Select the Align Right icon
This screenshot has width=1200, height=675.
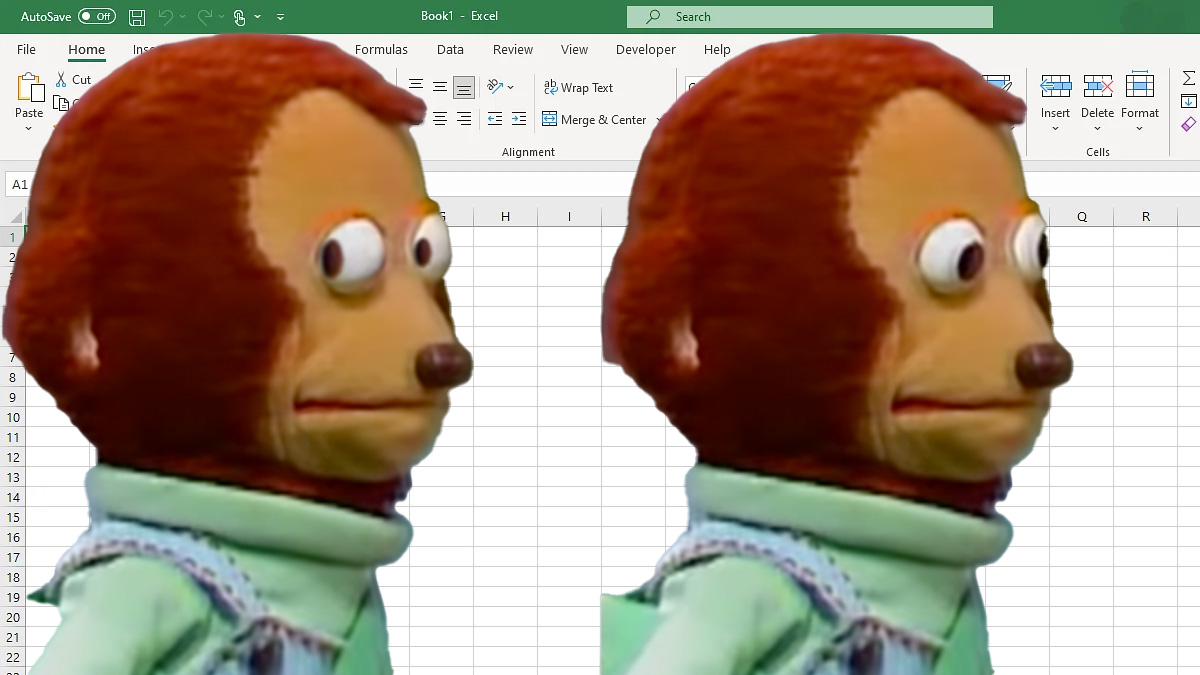pyautogui.click(x=464, y=119)
